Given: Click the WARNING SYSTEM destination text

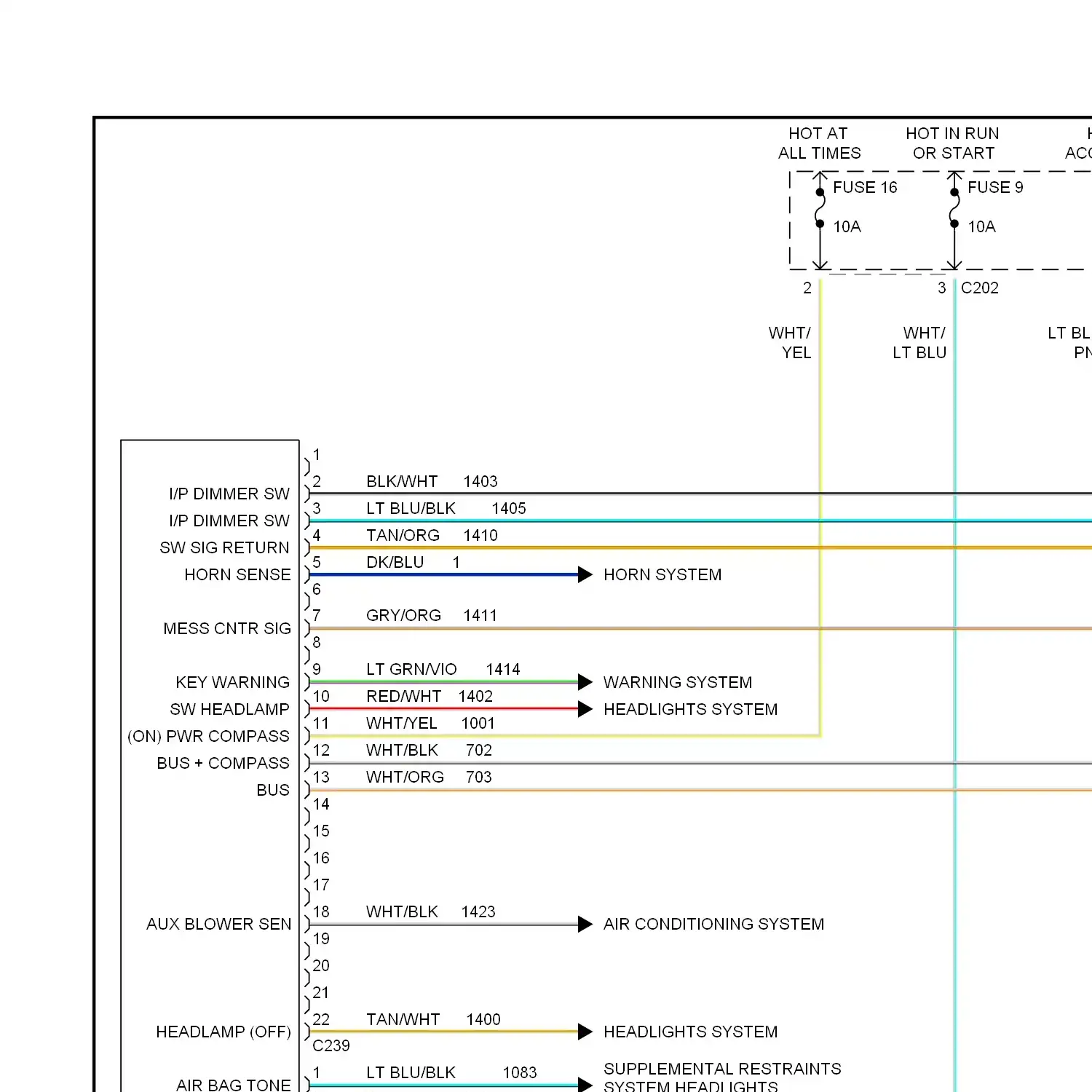Looking at the screenshot, I should (x=678, y=683).
